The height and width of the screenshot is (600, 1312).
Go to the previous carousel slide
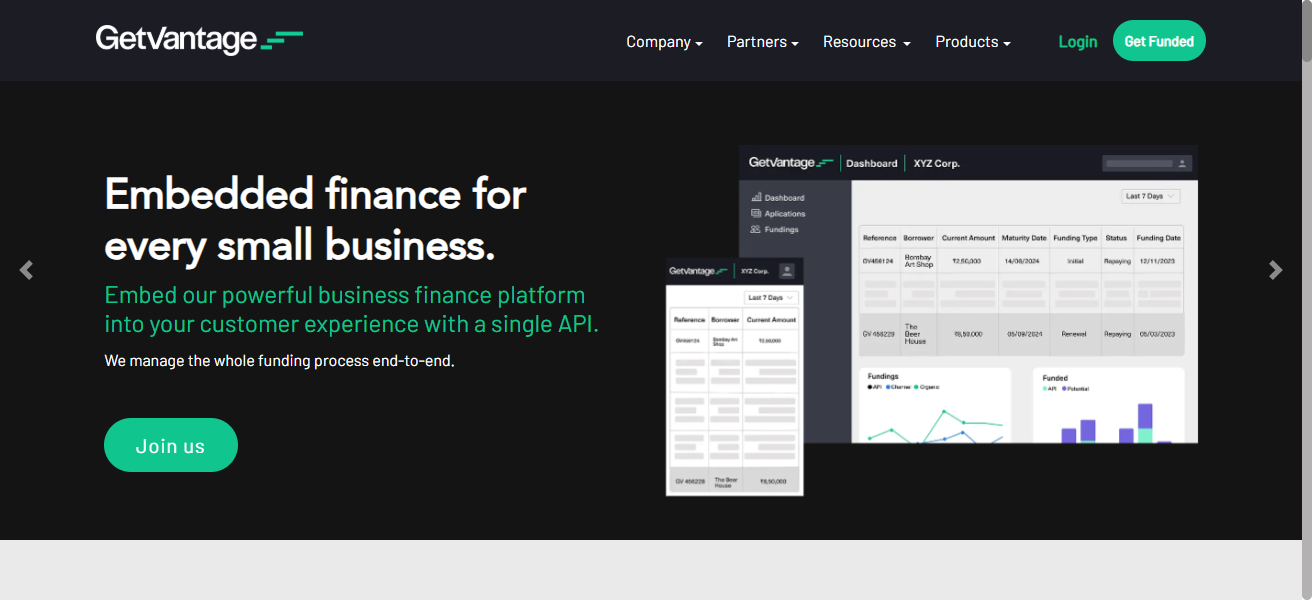(x=26, y=270)
